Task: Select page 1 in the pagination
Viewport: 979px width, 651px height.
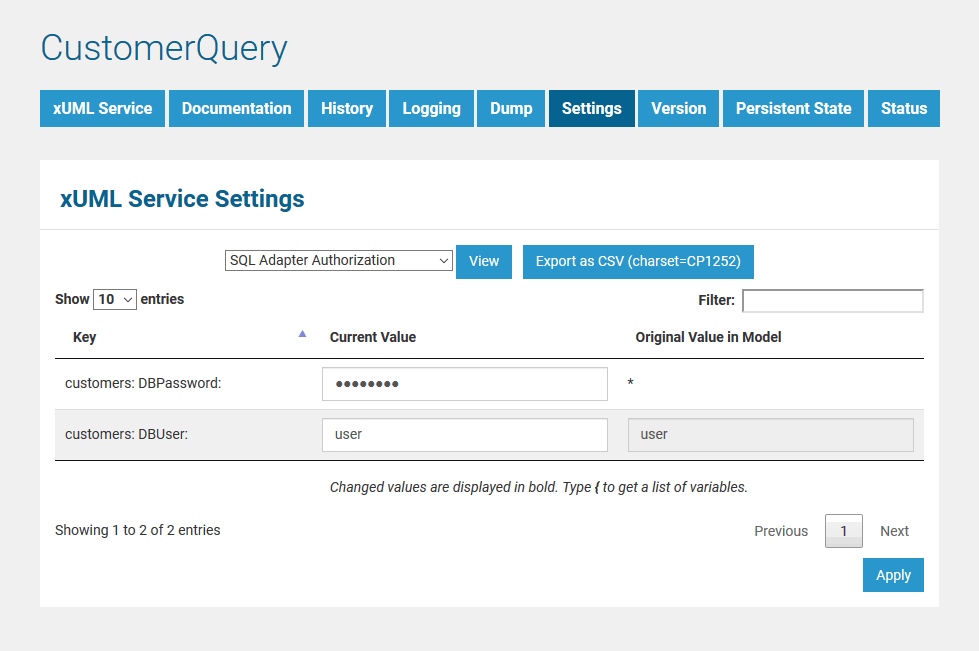Action: (843, 530)
